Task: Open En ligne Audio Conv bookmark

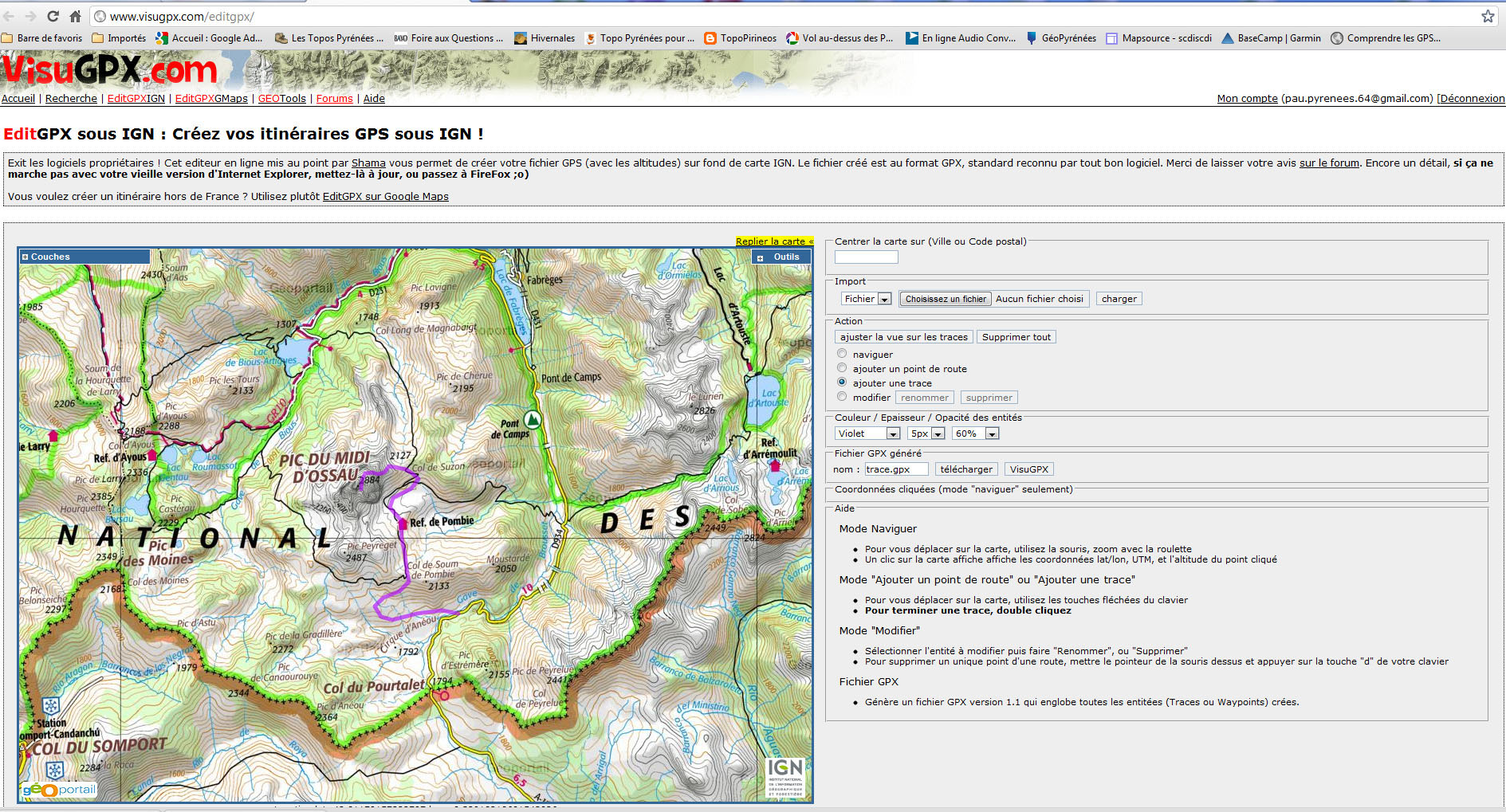Action: 961,38
